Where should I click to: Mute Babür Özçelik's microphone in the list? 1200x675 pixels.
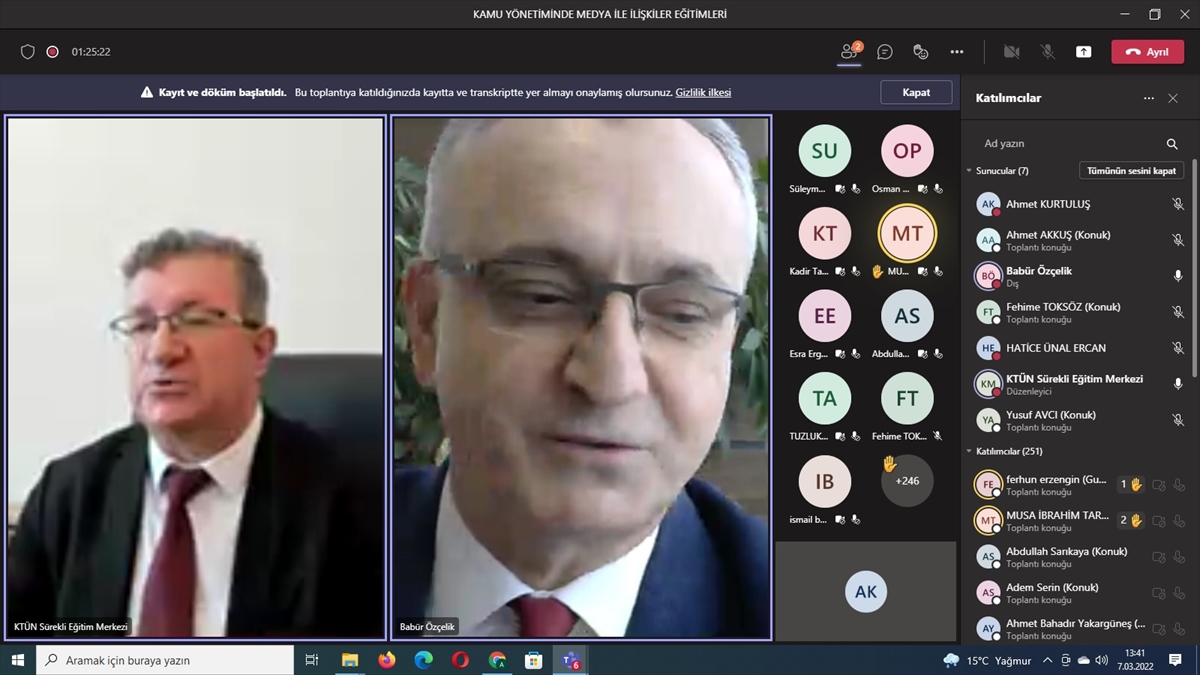tap(1178, 276)
